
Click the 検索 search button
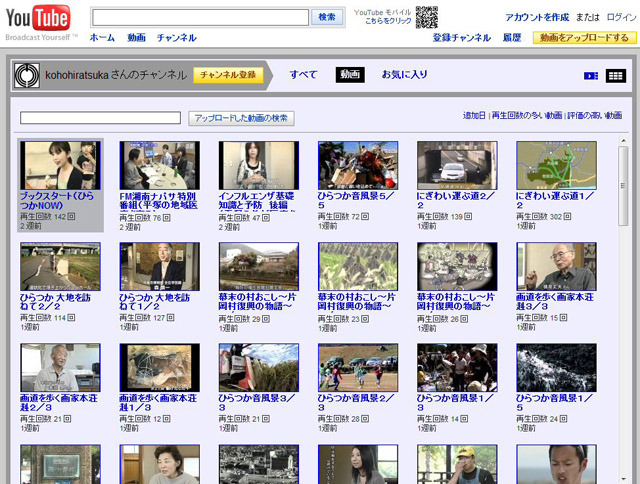pos(327,17)
